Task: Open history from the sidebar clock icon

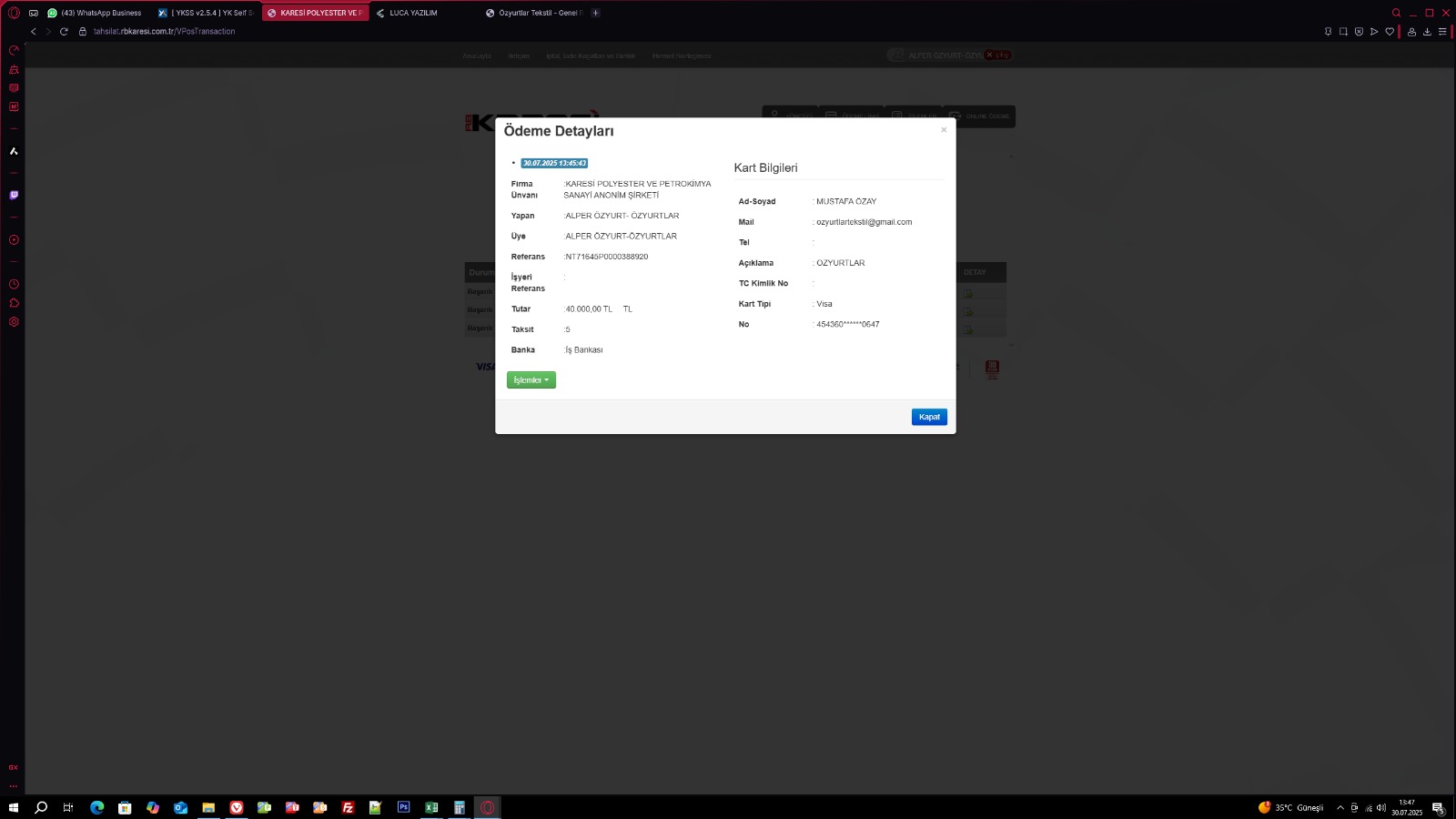Action: click(14, 284)
